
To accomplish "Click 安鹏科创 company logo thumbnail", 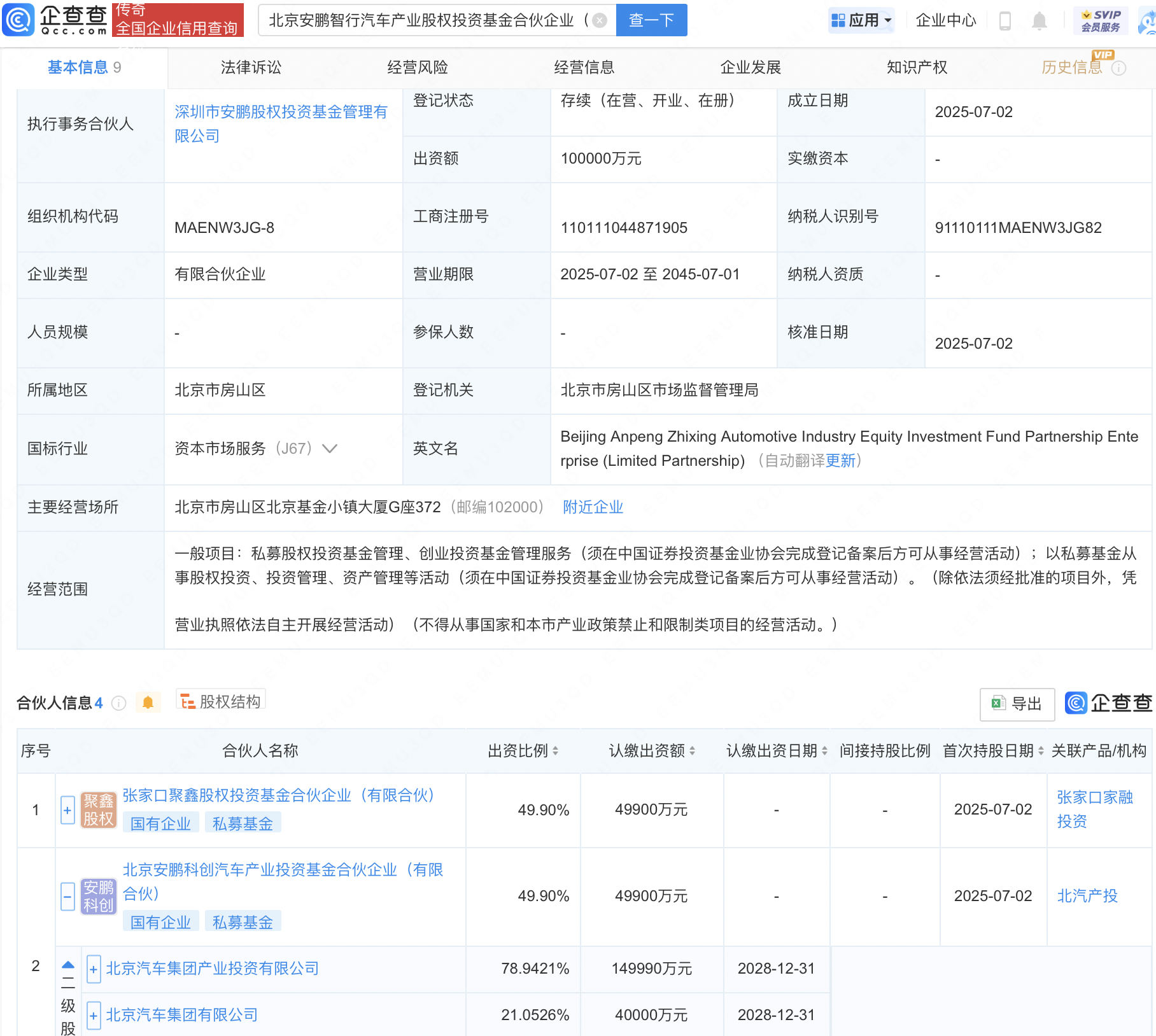I will pos(99,897).
